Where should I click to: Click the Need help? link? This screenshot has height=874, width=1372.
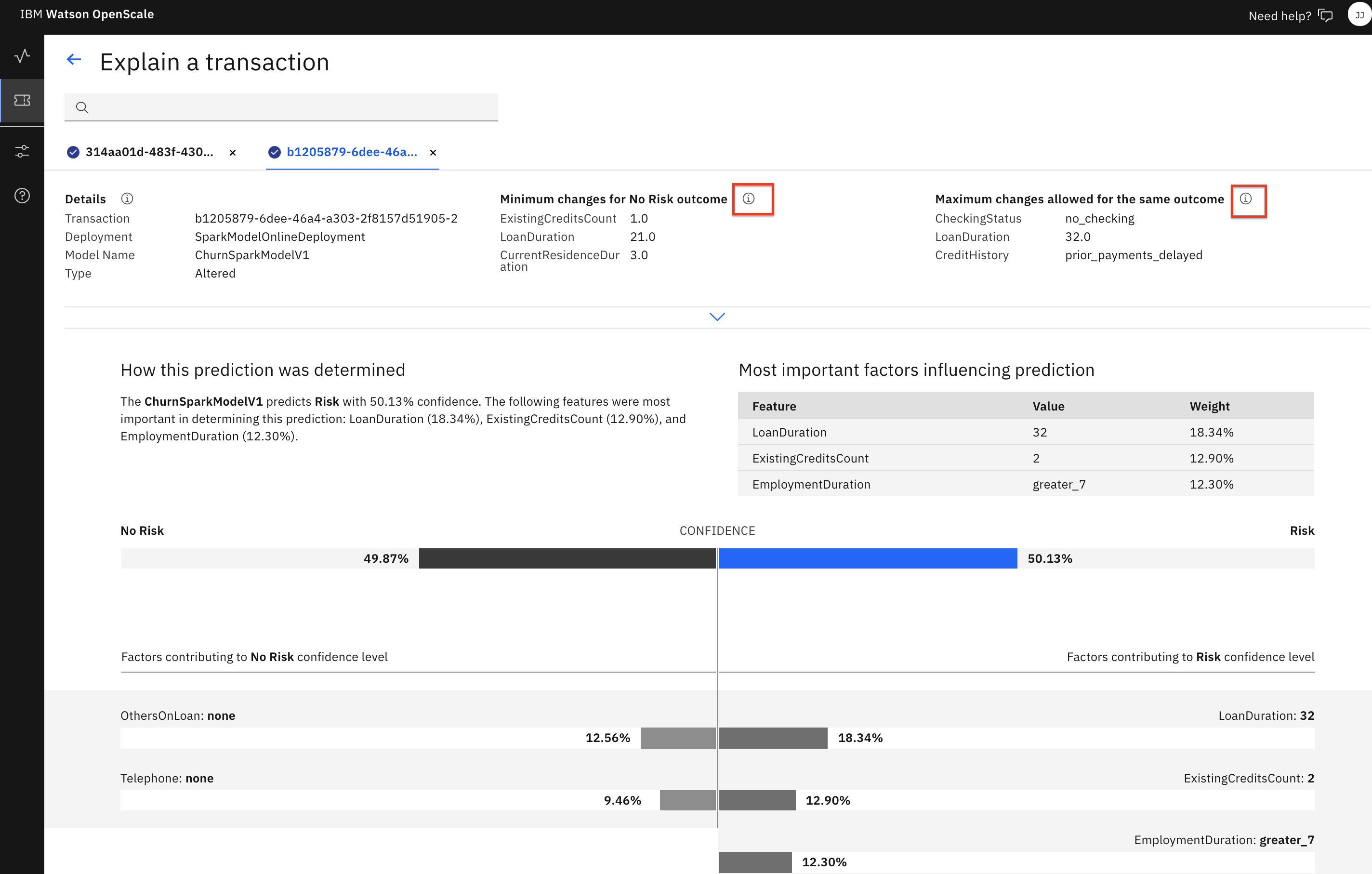coord(1280,16)
